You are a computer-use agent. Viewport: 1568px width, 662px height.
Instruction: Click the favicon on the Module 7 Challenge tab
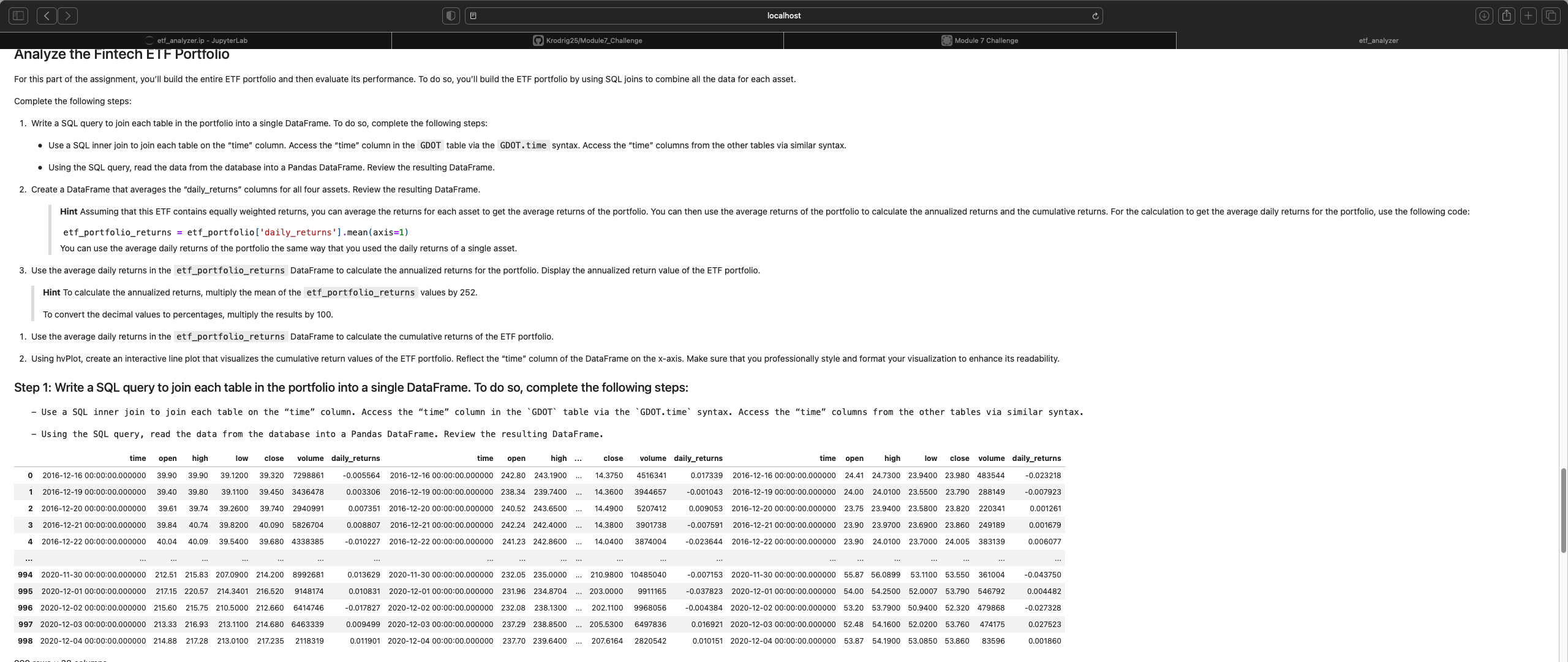pos(946,40)
